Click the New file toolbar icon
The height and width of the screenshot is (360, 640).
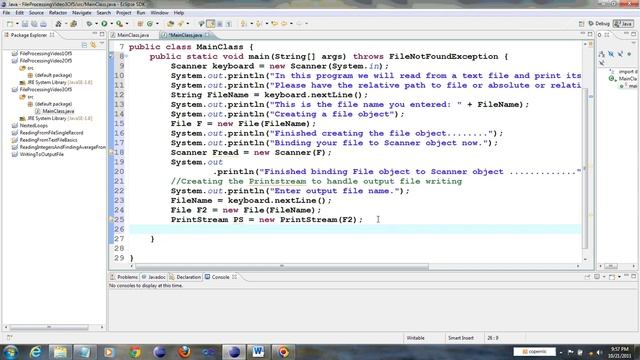click(10, 24)
